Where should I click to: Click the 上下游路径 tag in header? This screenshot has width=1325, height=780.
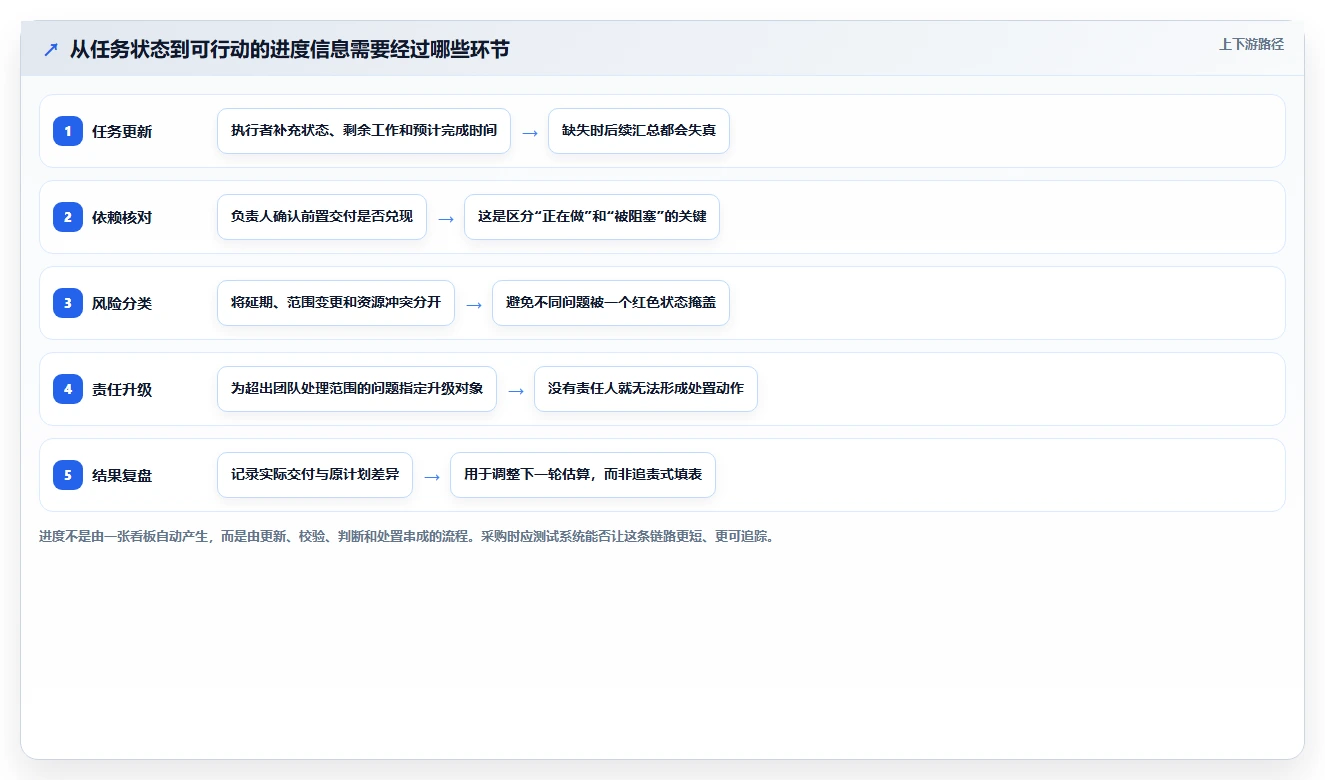[x=1251, y=44]
